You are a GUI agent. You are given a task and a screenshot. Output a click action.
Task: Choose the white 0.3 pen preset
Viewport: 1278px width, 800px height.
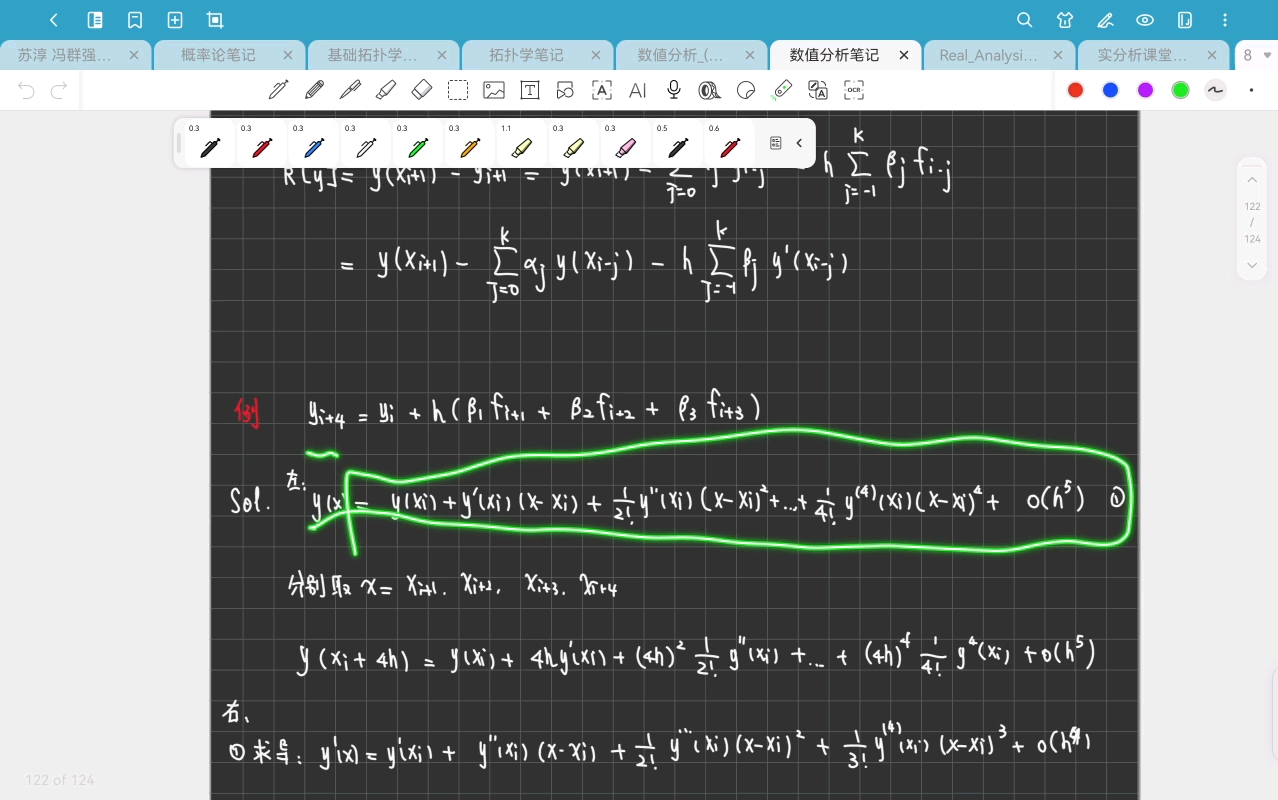pos(366,143)
